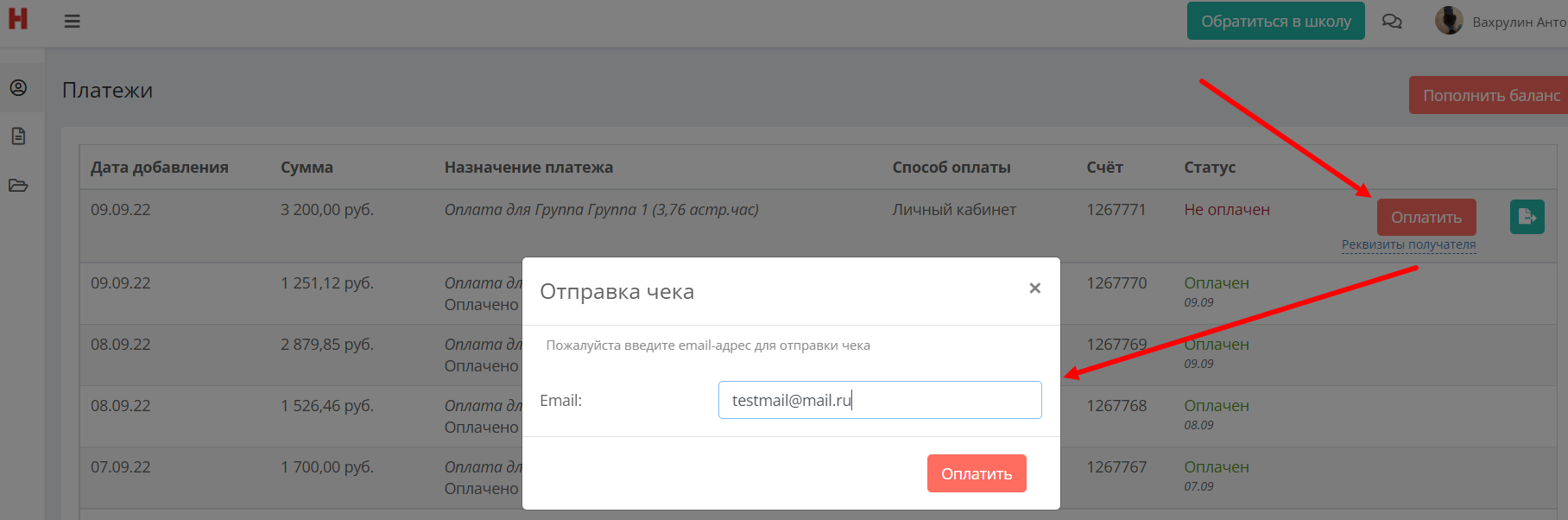This screenshot has height=520, width=1568.
Task: Click Обратиться в школу button
Action: click(1276, 21)
